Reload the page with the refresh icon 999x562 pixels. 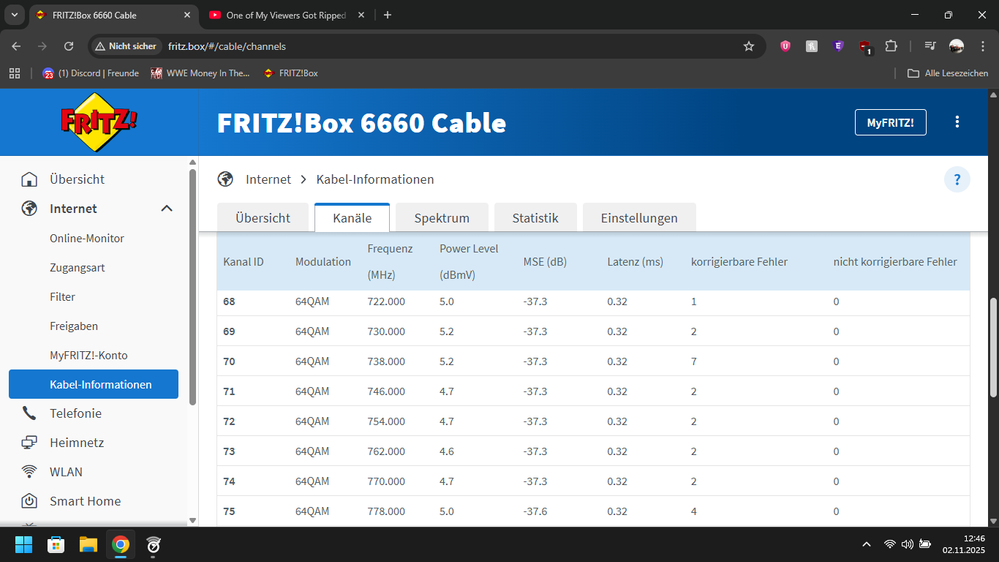(69, 46)
